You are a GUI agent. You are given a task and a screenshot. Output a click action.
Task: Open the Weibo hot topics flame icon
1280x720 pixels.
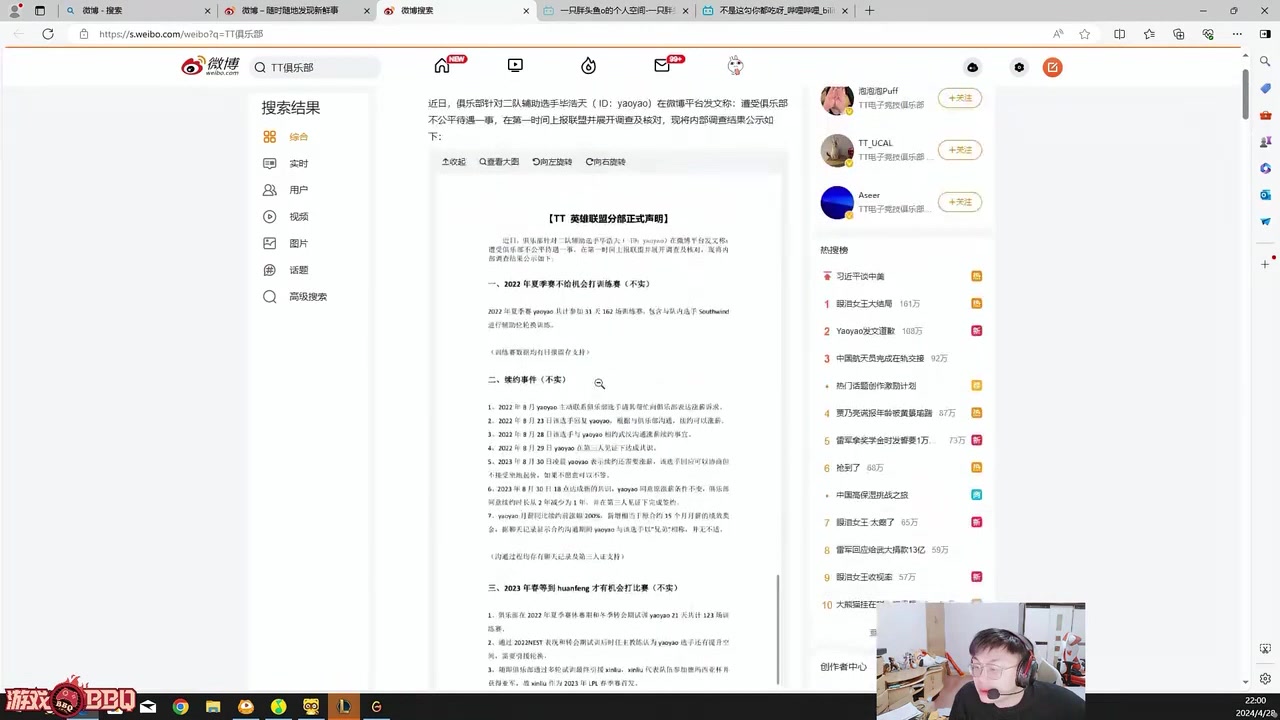tap(588, 66)
